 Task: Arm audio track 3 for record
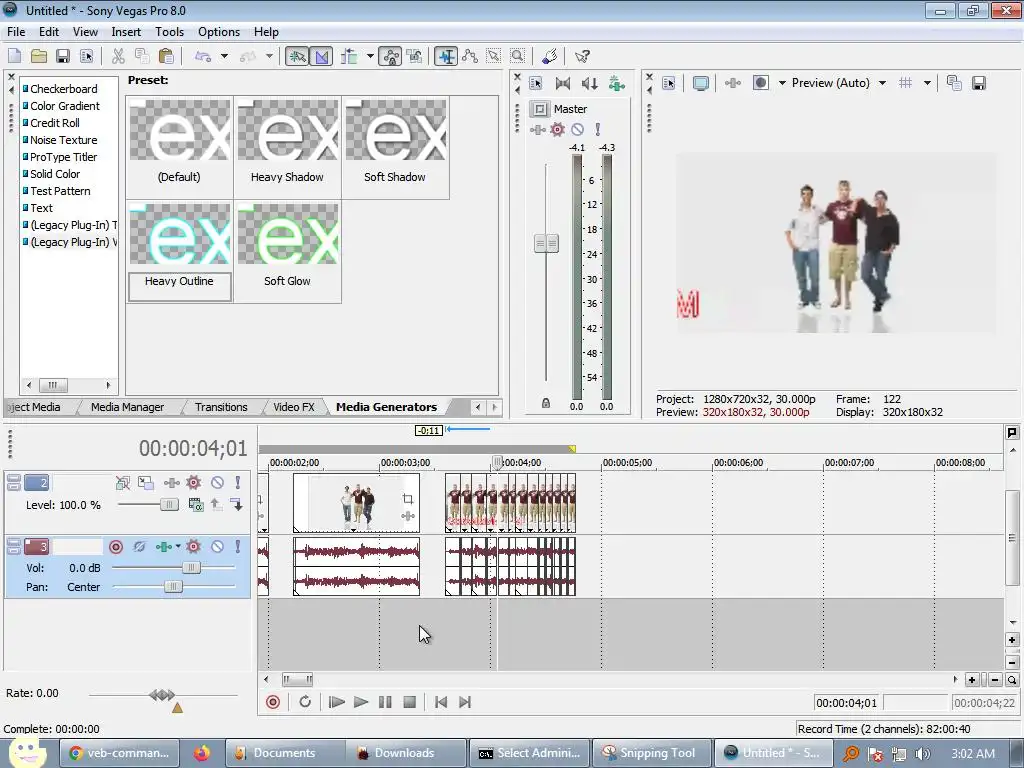116,547
